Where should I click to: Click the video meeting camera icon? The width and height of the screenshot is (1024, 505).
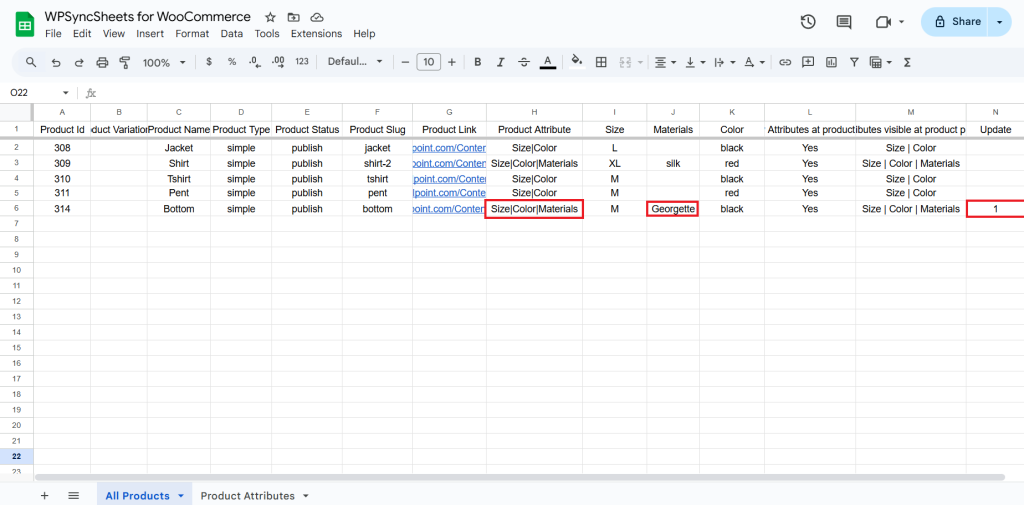(884, 22)
